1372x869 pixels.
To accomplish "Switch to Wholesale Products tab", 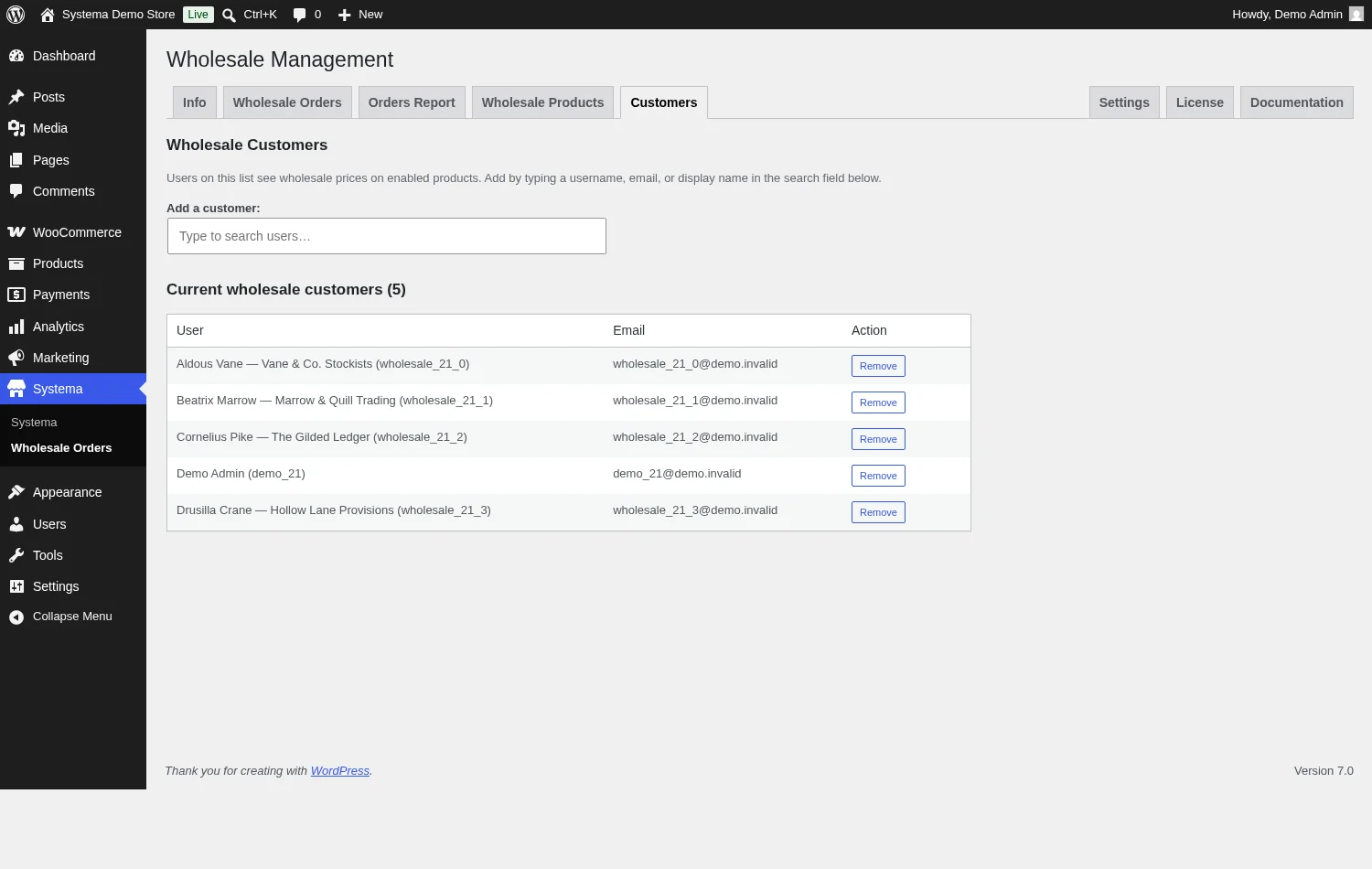I will point(542,102).
